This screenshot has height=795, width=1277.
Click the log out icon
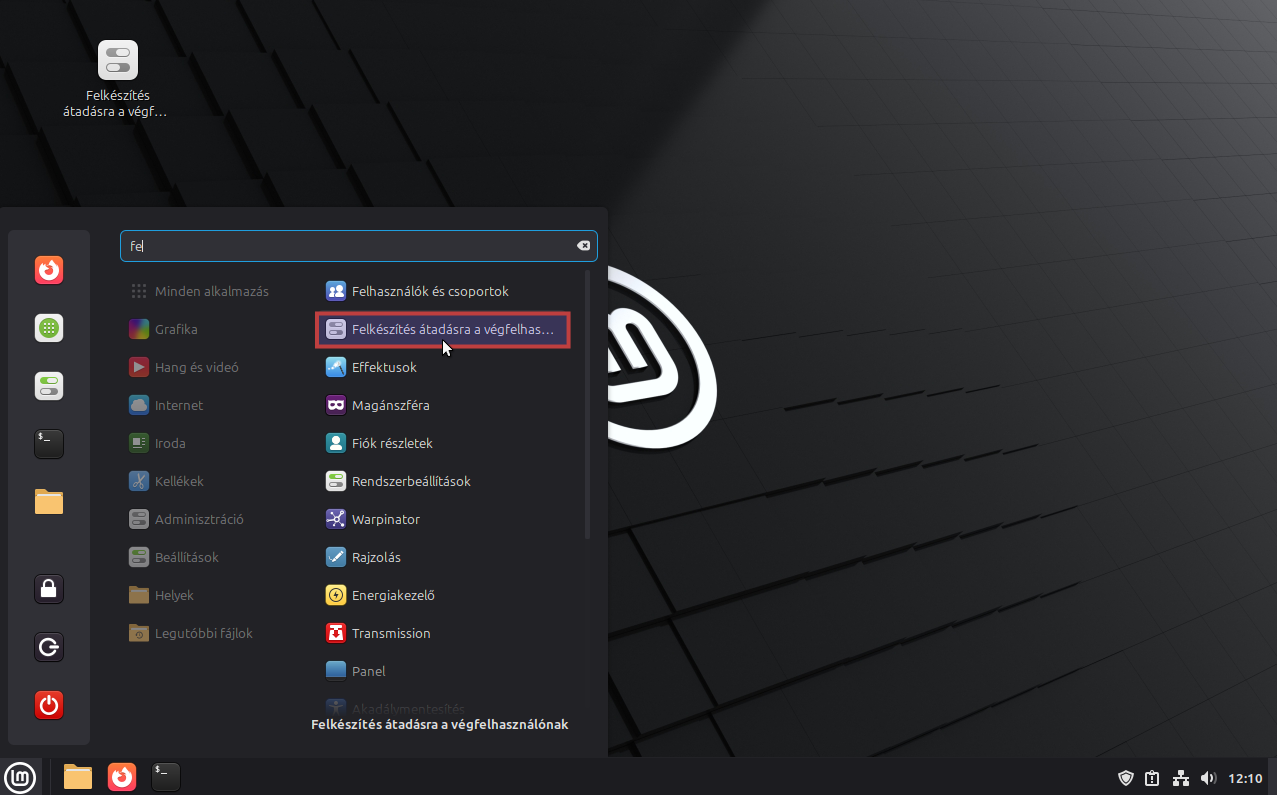[x=49, y=647]
